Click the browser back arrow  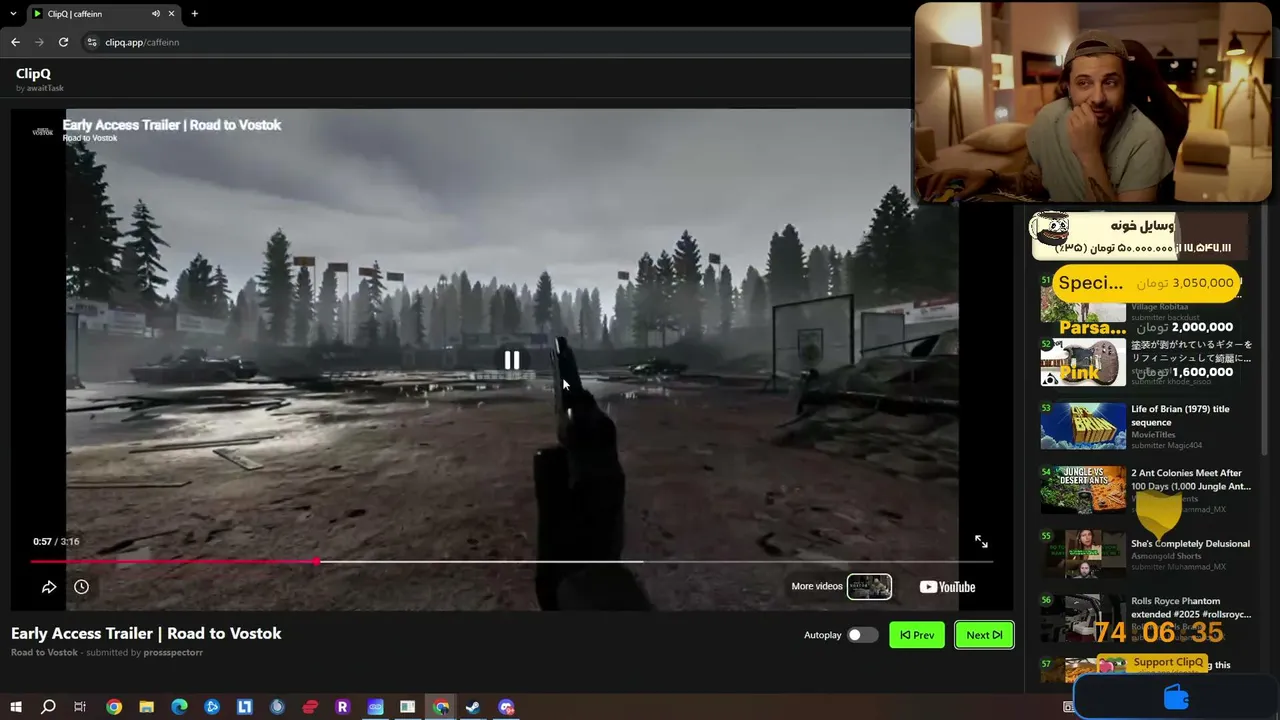coord(15,42)
